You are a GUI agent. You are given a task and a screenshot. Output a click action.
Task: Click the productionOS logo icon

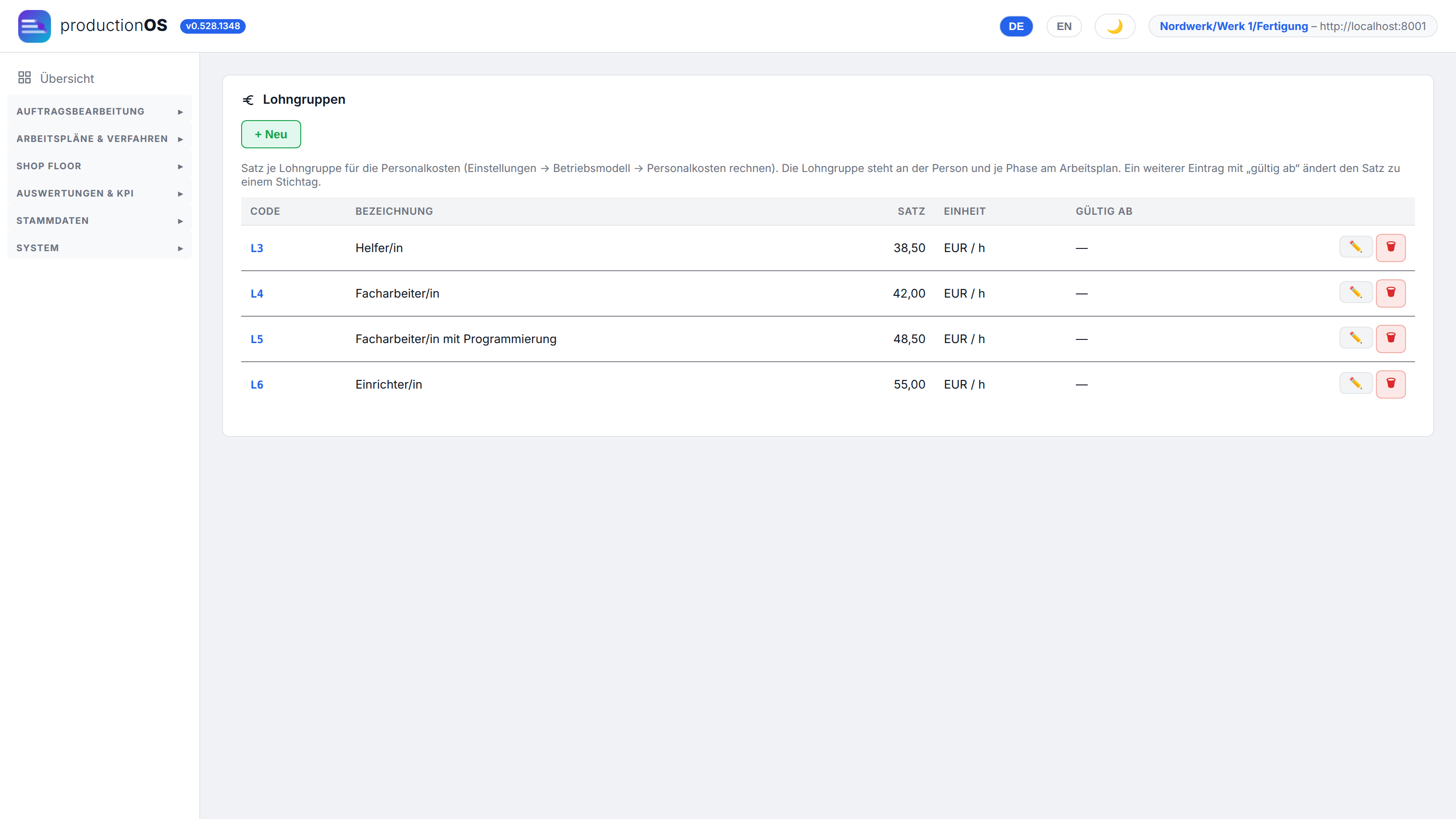point(35,26)
